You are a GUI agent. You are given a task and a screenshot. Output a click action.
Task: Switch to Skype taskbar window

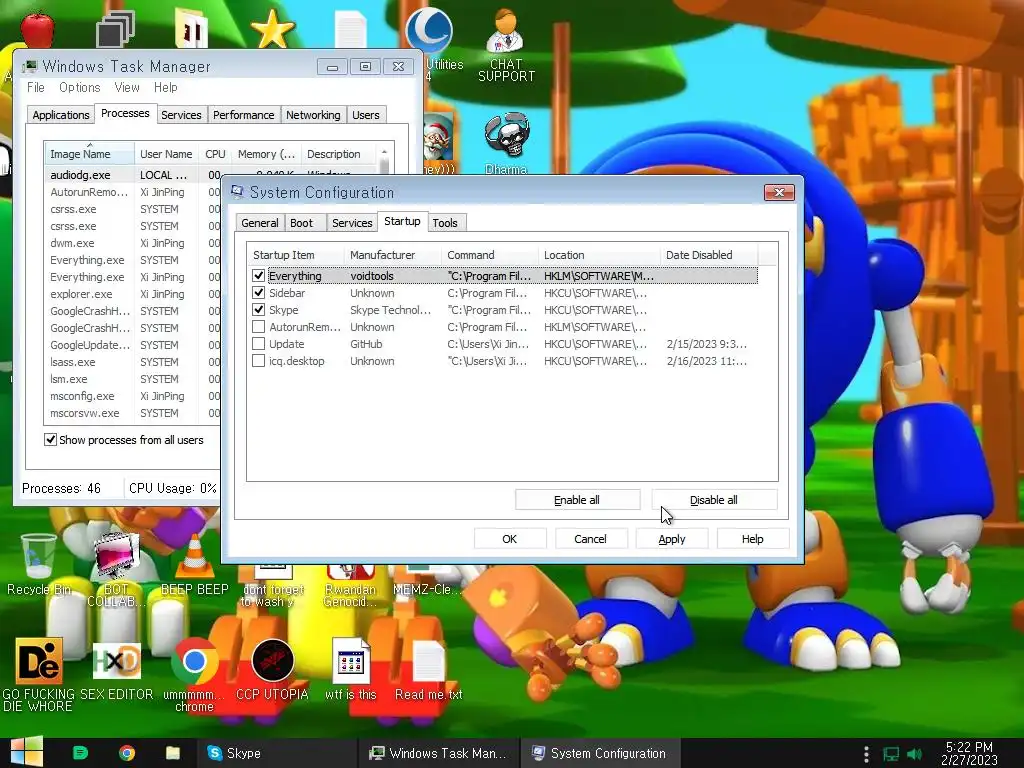point(278,753)
